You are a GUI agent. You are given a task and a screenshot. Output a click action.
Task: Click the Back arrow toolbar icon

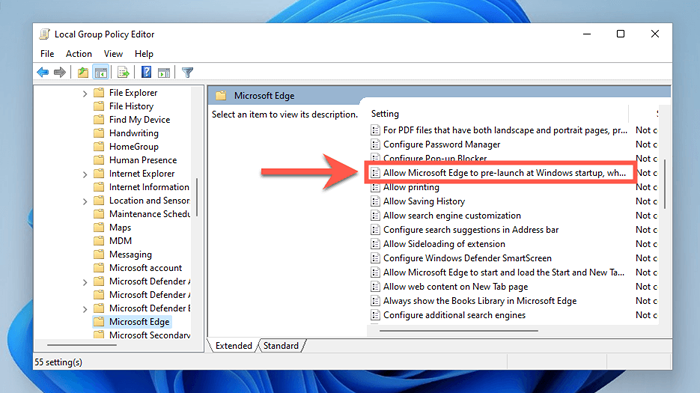(x=43, y=72)
